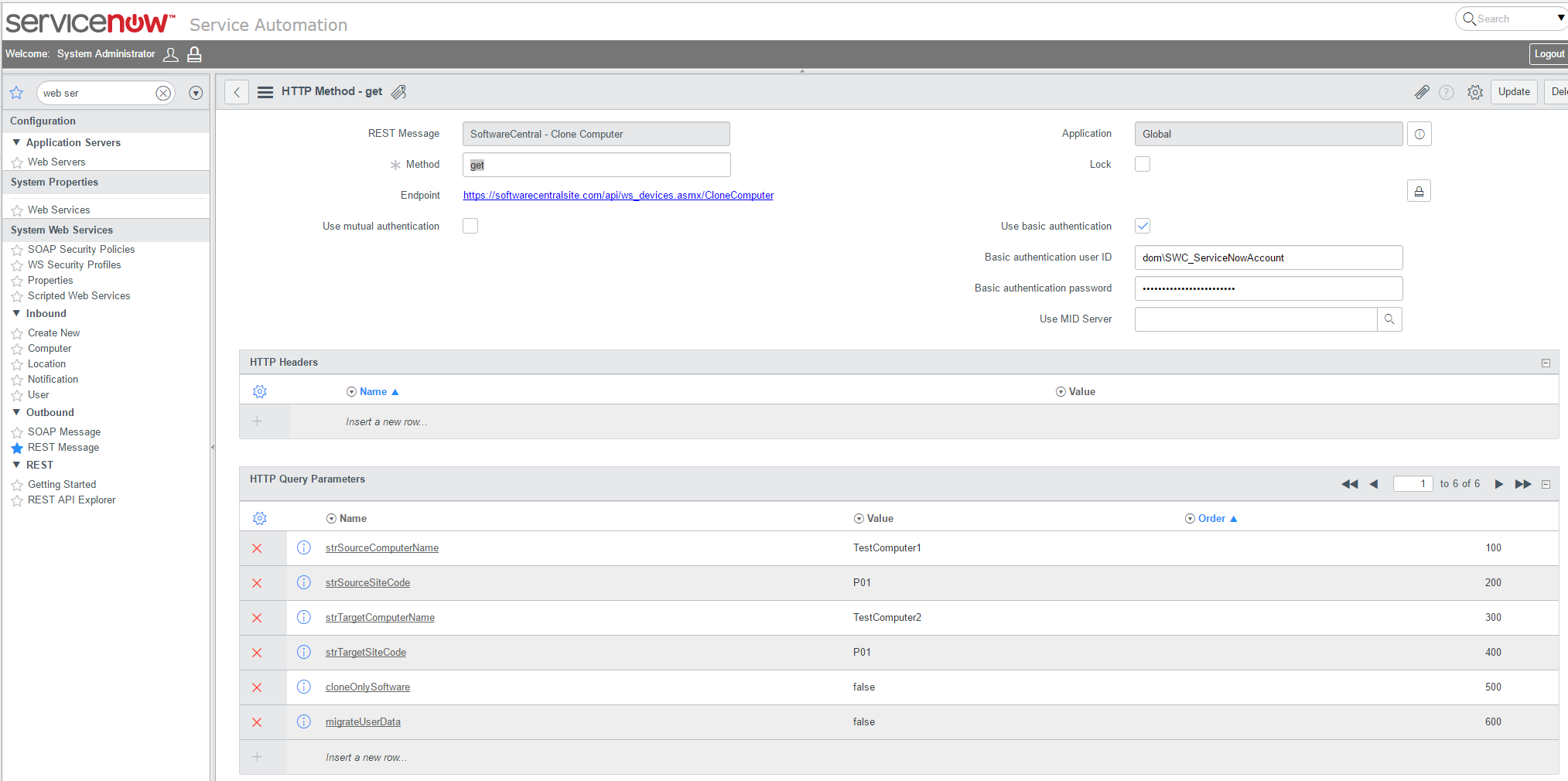Open the form settings gear icon
Viewport: 1568px width, 781px height.
pos(1474,92)
